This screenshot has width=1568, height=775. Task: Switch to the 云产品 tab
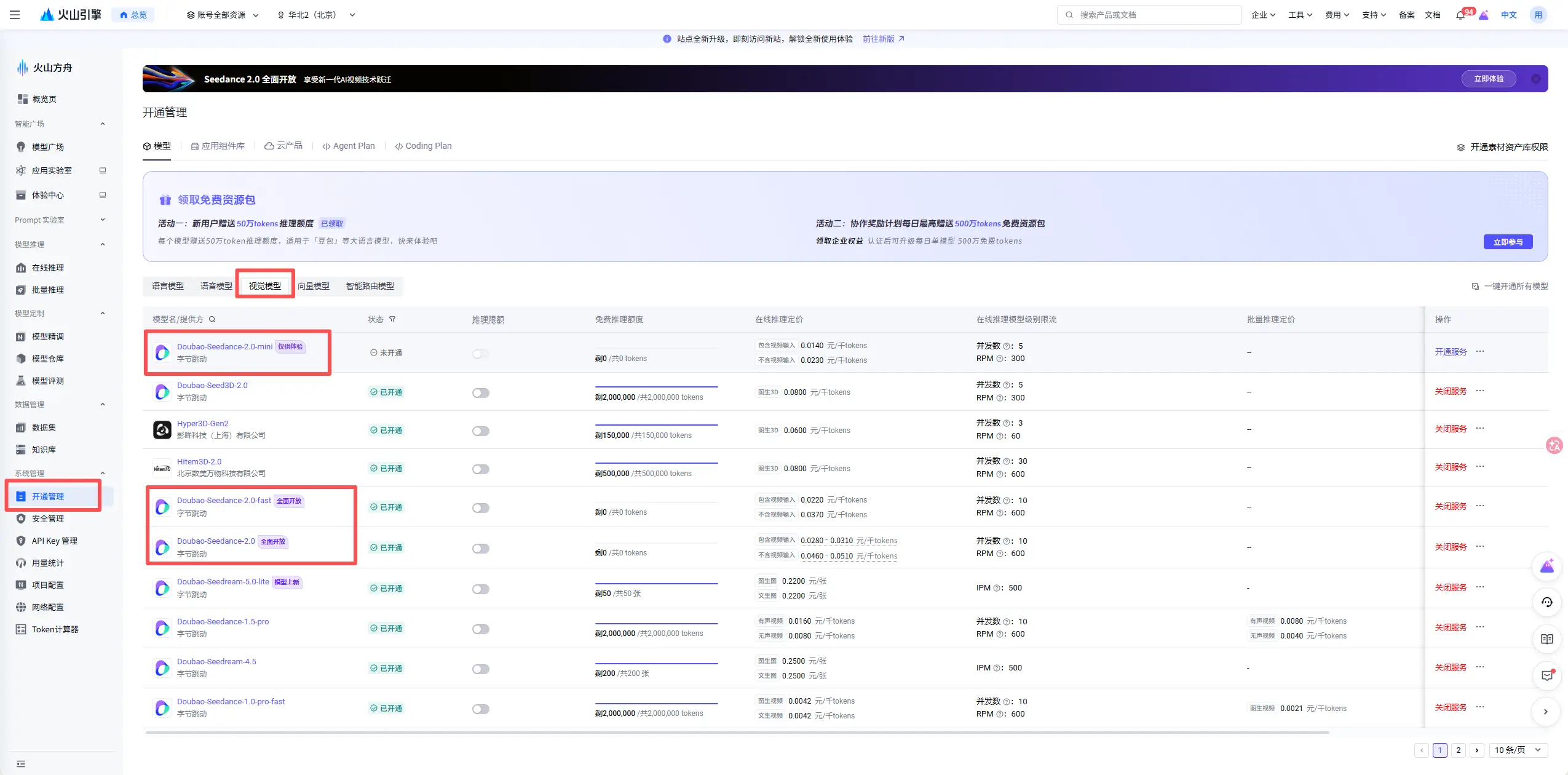pyautogui.click(x=283, y=146)
